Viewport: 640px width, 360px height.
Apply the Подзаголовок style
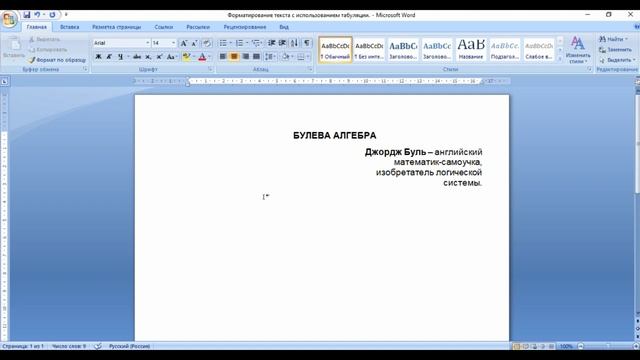(x=505, y=50)
